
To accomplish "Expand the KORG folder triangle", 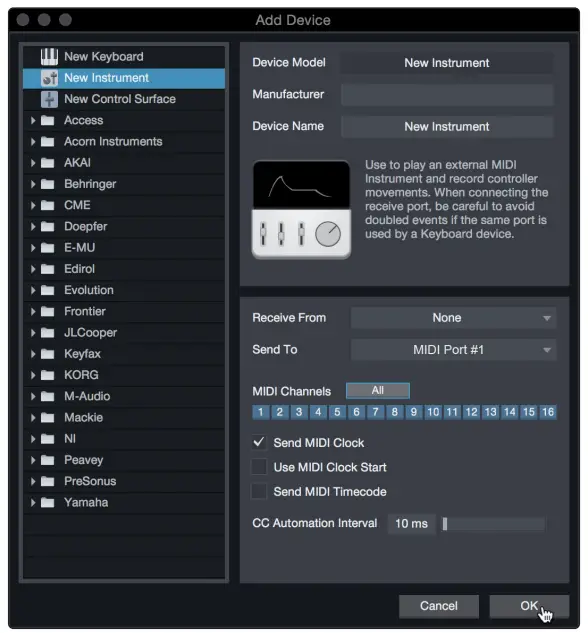I will point(33,375).
